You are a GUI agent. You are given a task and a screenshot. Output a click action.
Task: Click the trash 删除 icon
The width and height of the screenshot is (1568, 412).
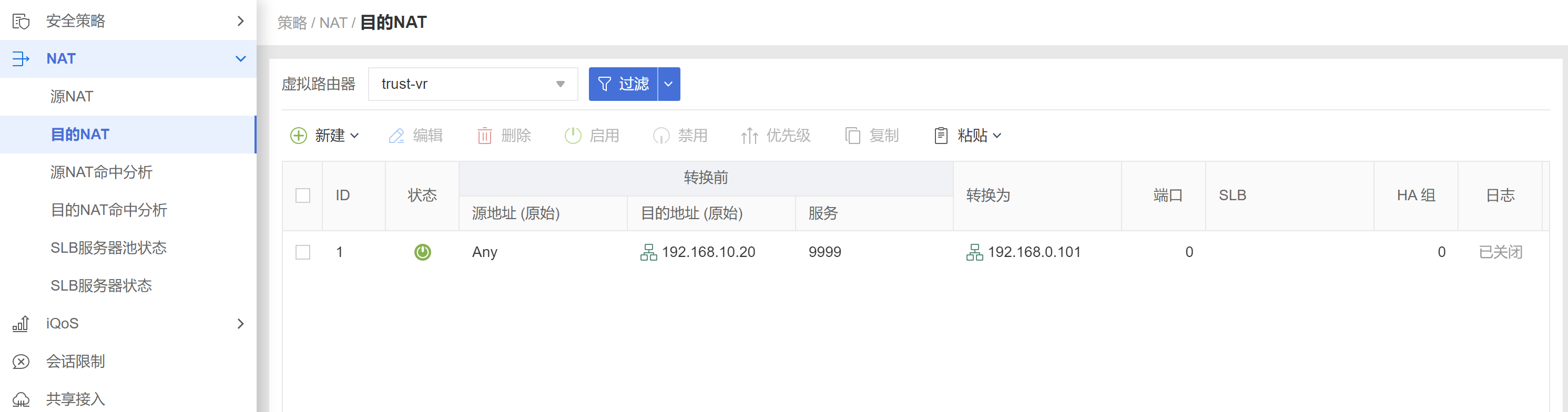coord(484,136)
